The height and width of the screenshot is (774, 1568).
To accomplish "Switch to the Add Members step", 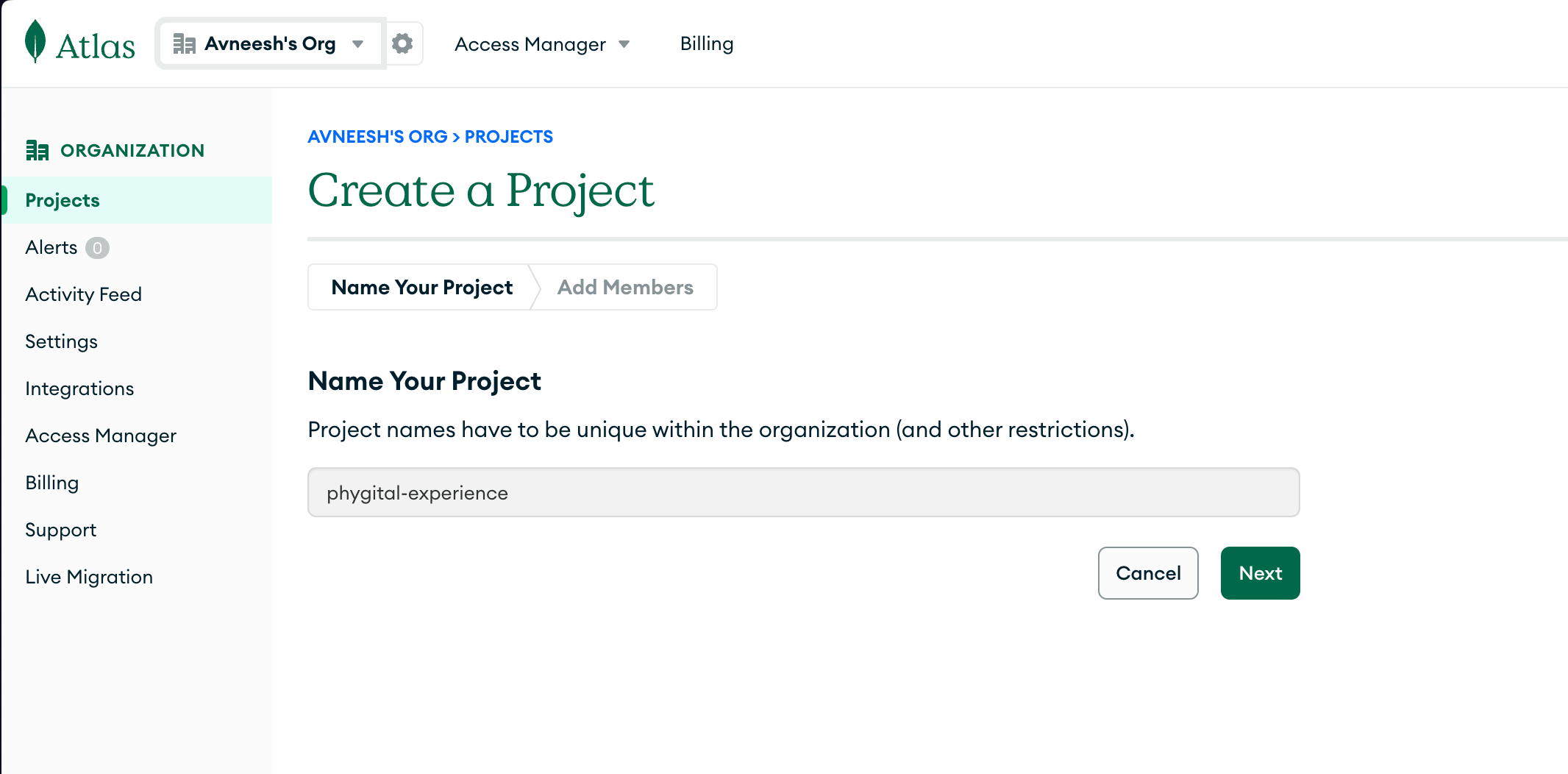I will click(x=625, y=287).
